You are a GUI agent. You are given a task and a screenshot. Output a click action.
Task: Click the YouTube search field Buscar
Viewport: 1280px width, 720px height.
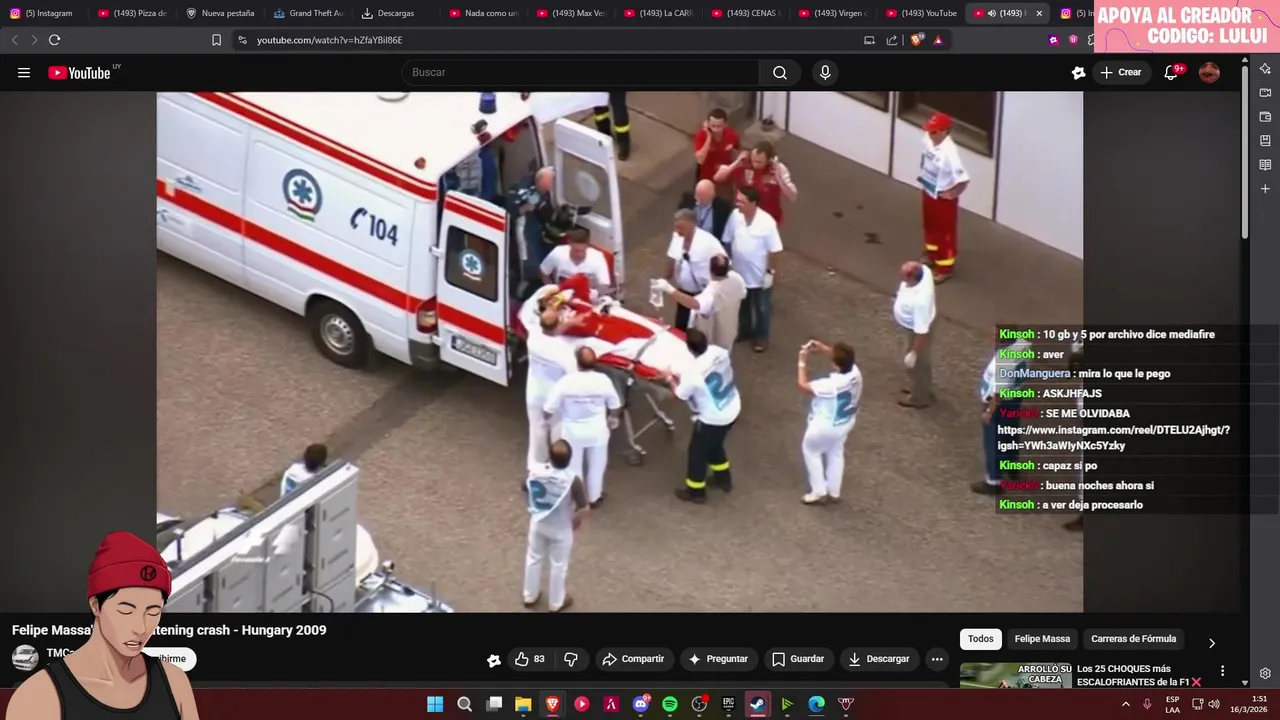coord(580,72)
